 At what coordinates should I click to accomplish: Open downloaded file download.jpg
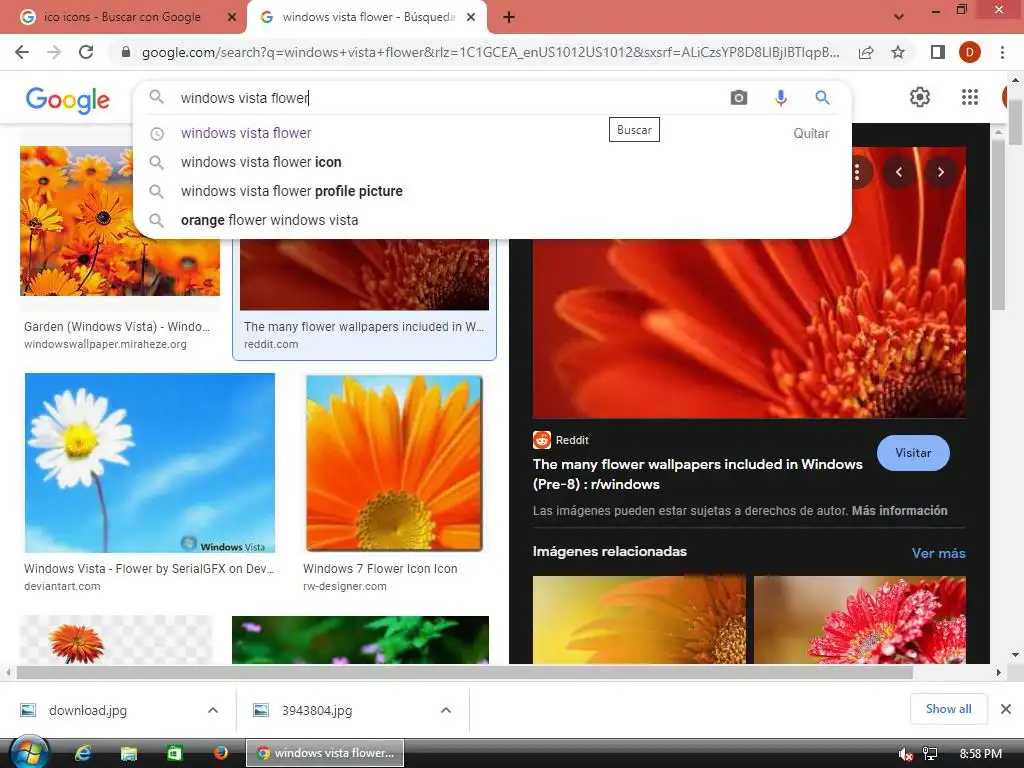coord(88,710)
